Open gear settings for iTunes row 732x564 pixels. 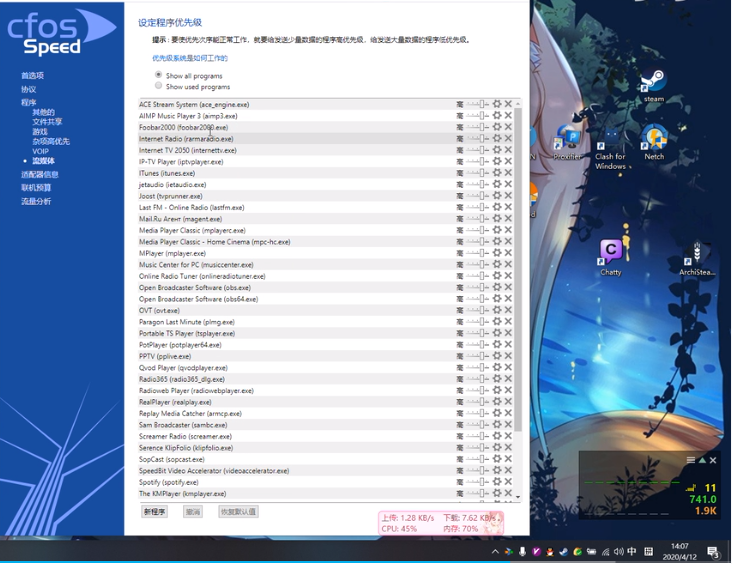tap(497, 173)
